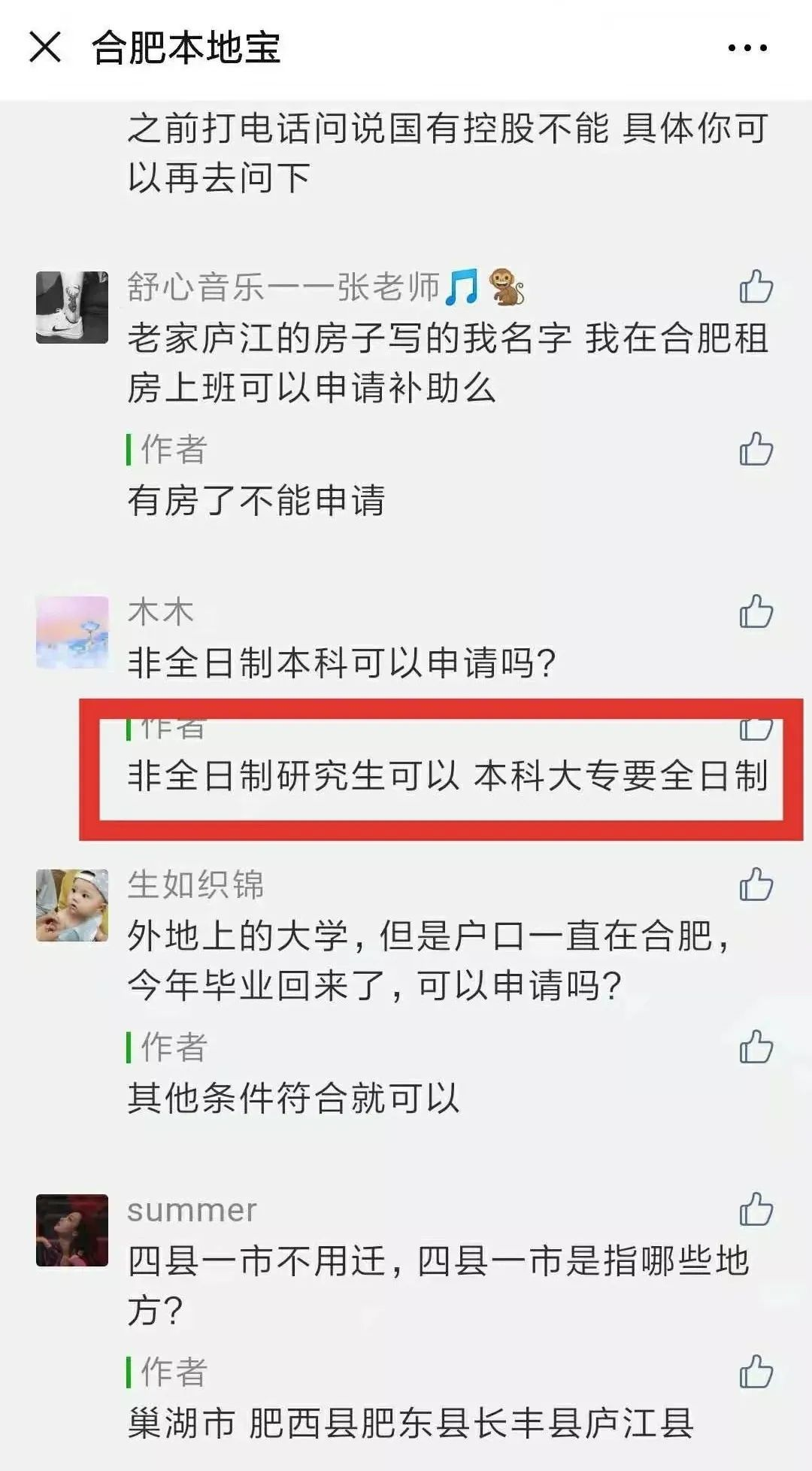
Task: Open the three-dot more options menu
Action: click(747, 48)
